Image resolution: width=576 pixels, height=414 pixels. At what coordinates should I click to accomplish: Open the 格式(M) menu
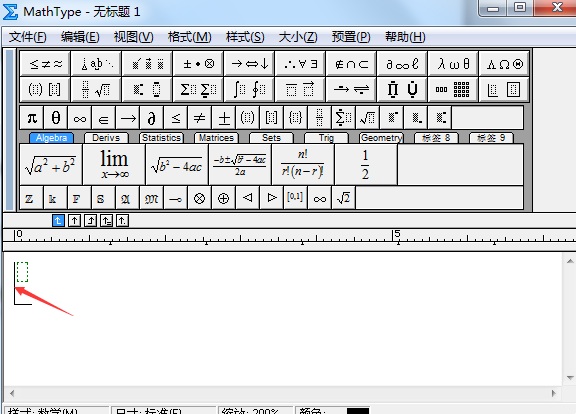pyautogui.click(x=190, y=37)
